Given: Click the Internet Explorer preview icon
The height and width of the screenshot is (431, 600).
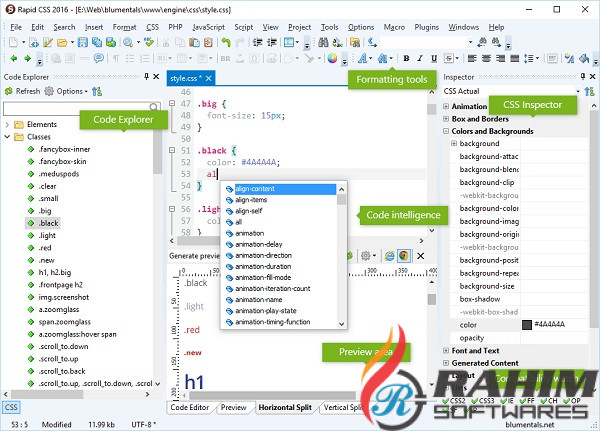Looking at the screenshot, I should tap(390, 256).
